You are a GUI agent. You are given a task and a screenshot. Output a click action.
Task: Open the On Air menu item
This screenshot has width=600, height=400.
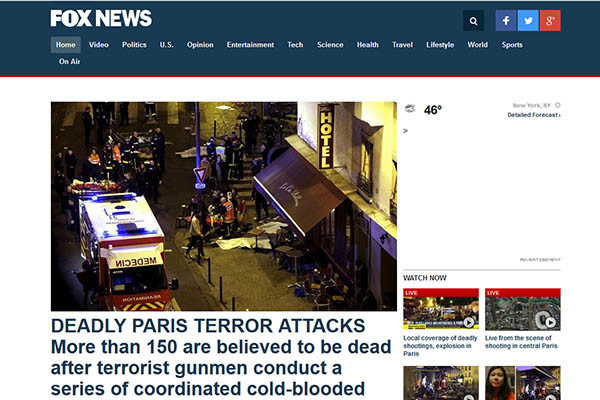[69, 62]
